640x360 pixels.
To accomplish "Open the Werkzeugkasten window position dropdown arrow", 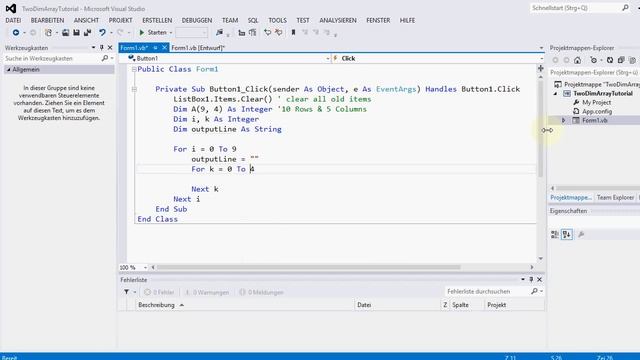I will click(x=93, y=48).
